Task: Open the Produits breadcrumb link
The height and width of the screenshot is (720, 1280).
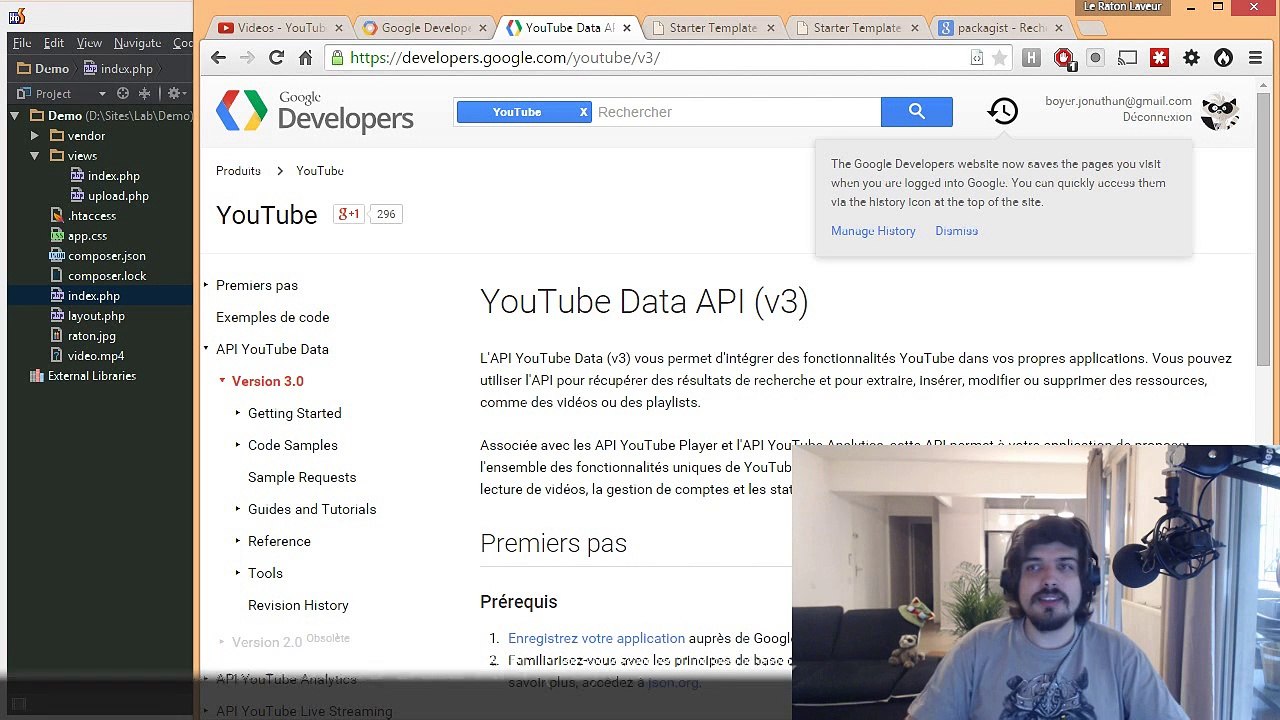Action: pyautogui.click(x=238, y=171)
